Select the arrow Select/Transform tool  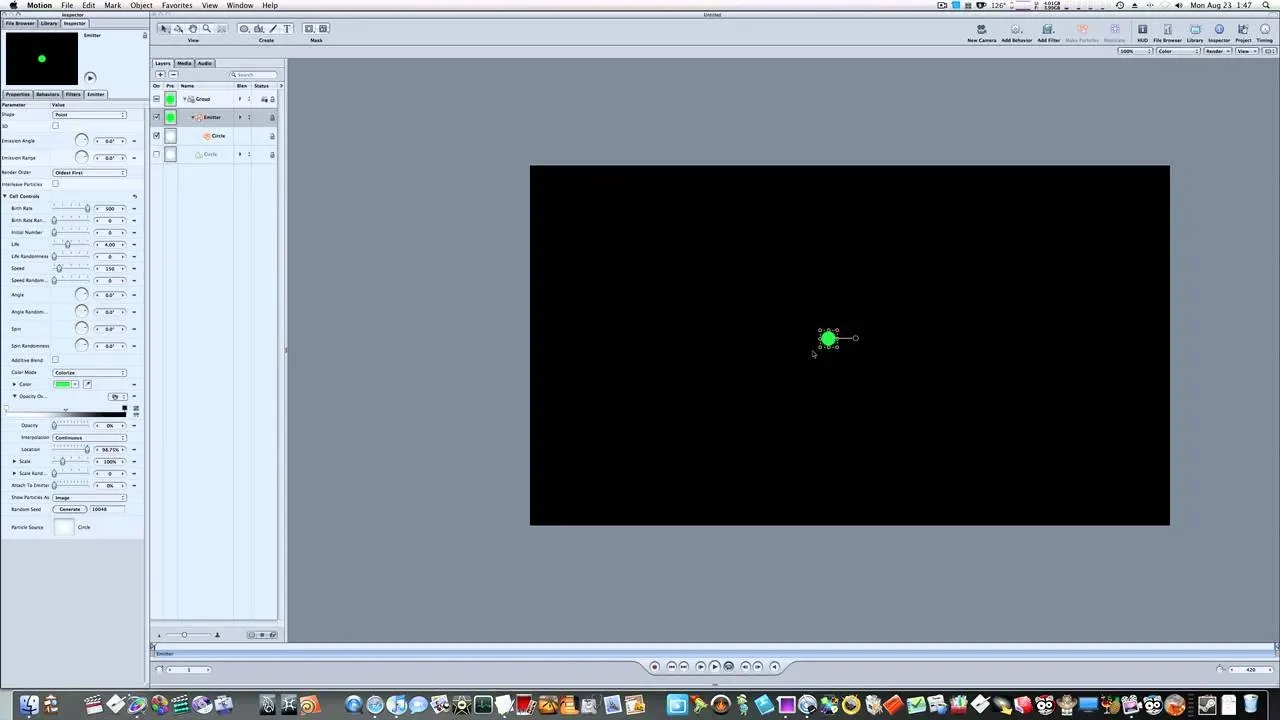pyautogui.click(x=164, y=29)
